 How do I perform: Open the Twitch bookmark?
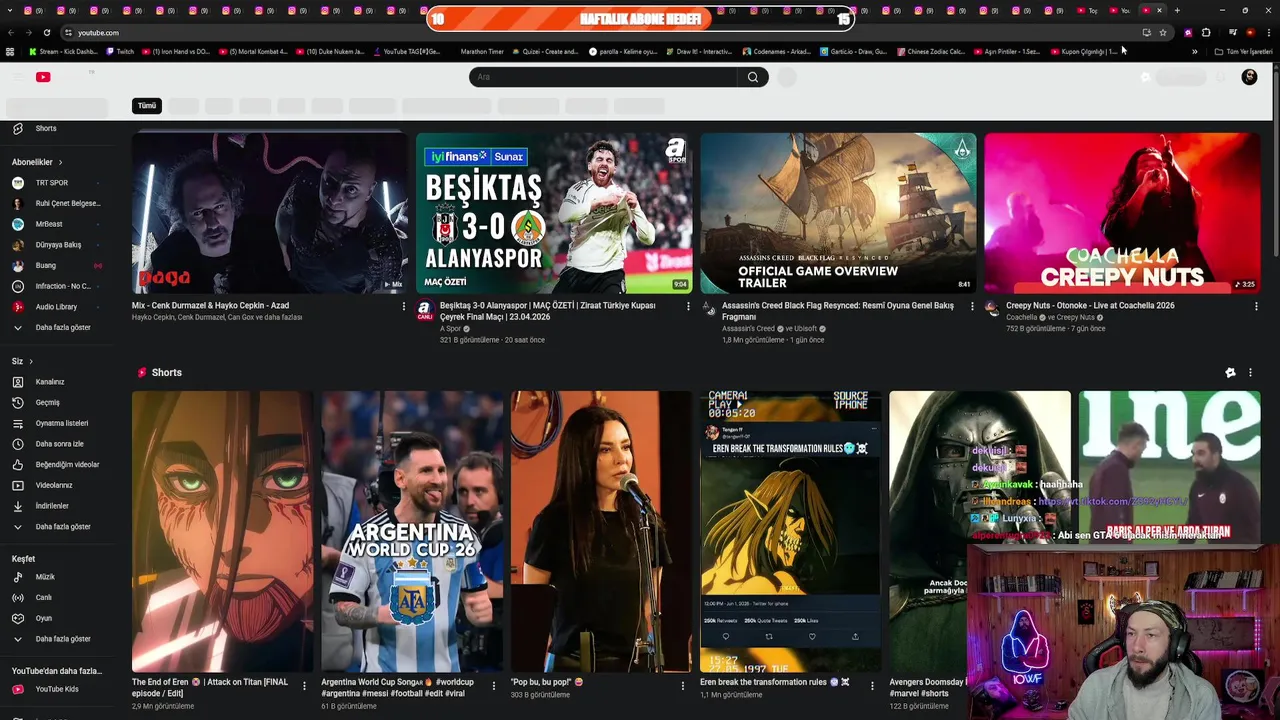click(119, 51)
